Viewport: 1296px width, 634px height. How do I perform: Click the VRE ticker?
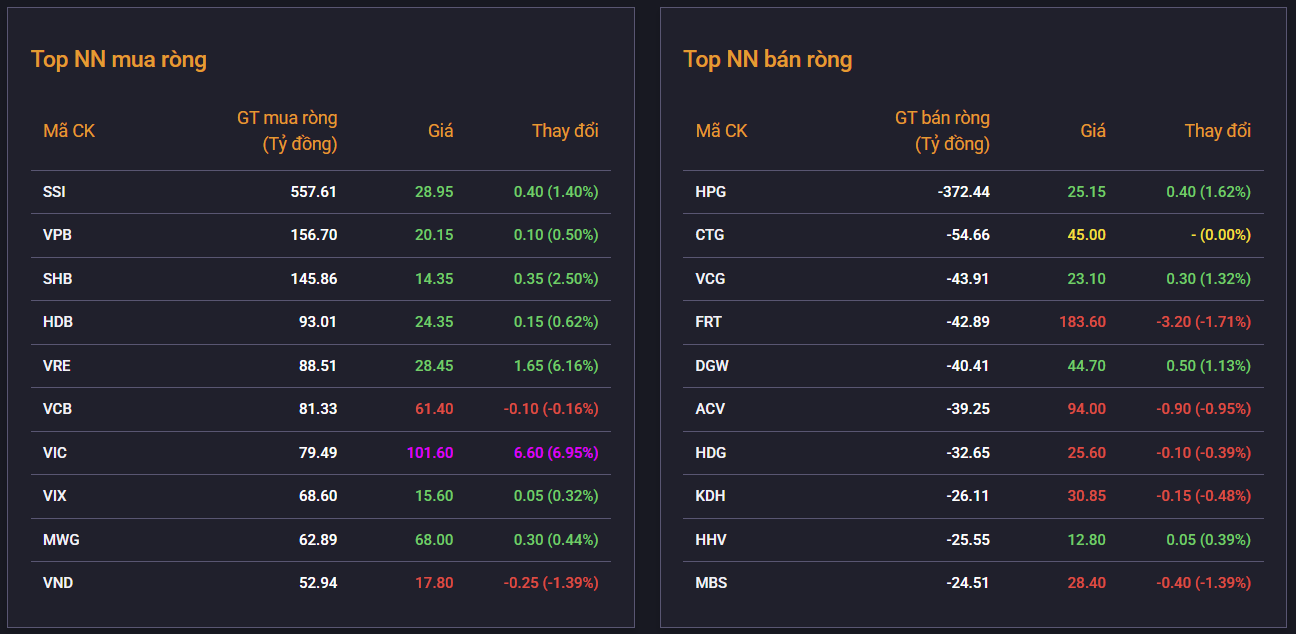click(x=56, y=366)
